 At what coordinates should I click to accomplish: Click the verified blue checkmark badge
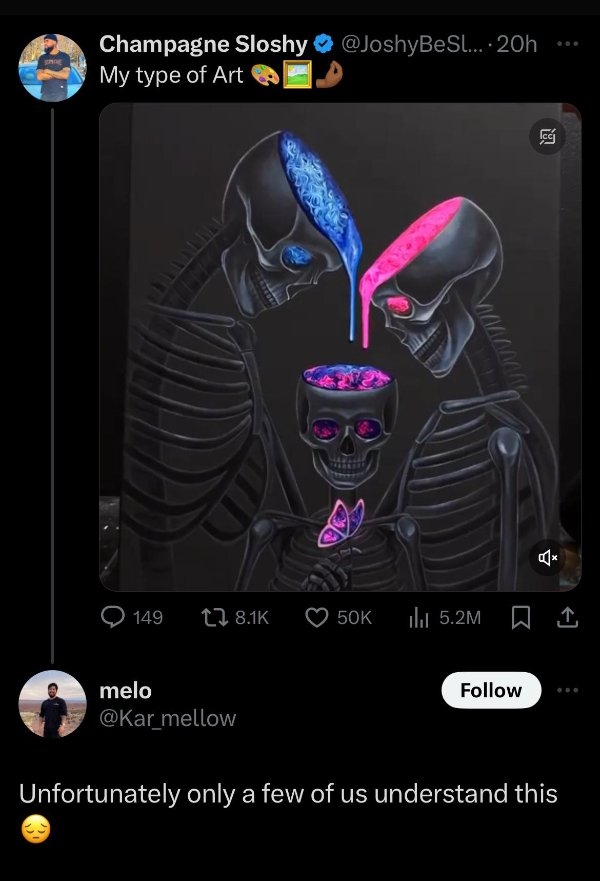coord(322,44)
